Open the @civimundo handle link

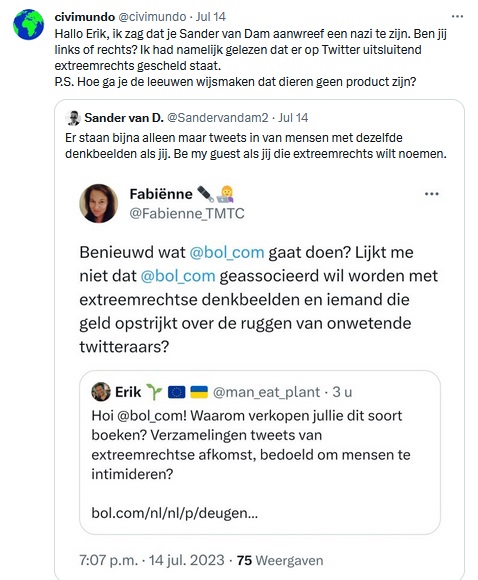(x=152, y=17)
